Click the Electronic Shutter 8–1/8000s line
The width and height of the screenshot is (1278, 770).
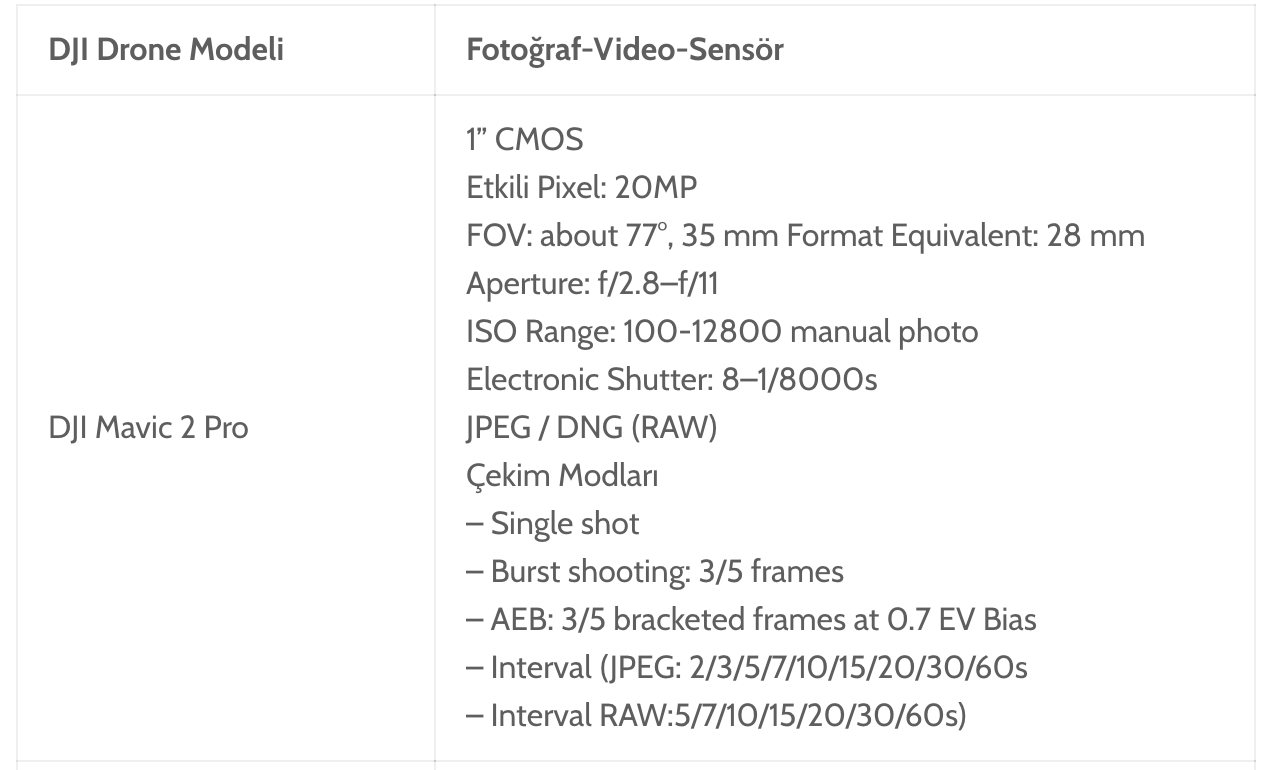(x=671, y=379)
